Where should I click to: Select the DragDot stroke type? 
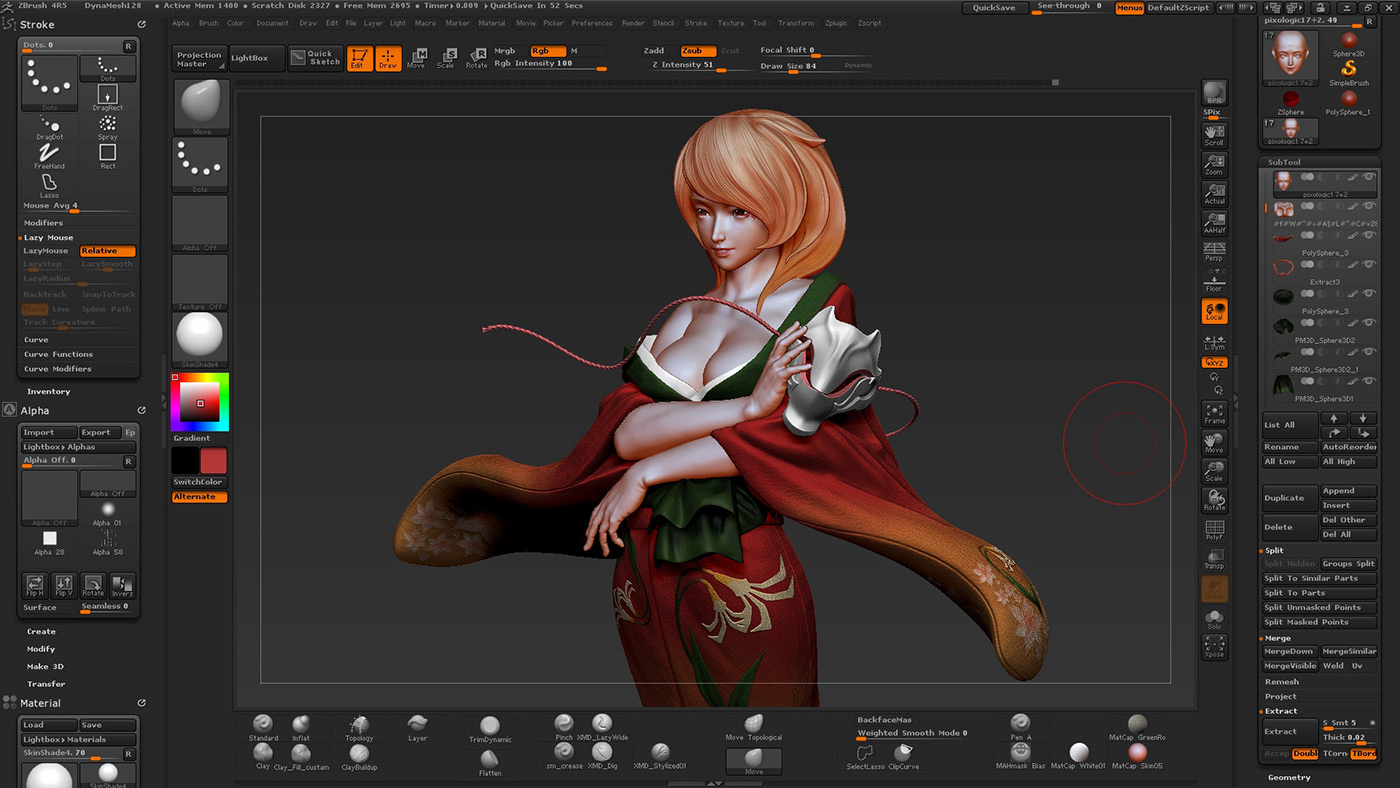49,127
